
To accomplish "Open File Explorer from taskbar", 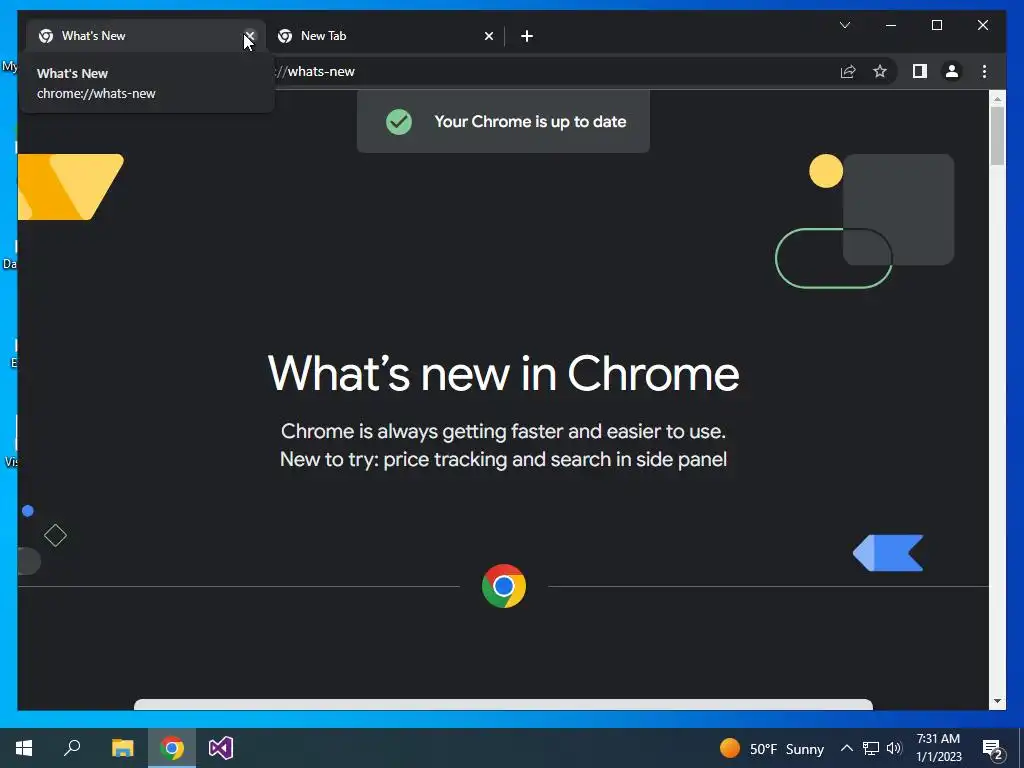I will coord(122,748).
